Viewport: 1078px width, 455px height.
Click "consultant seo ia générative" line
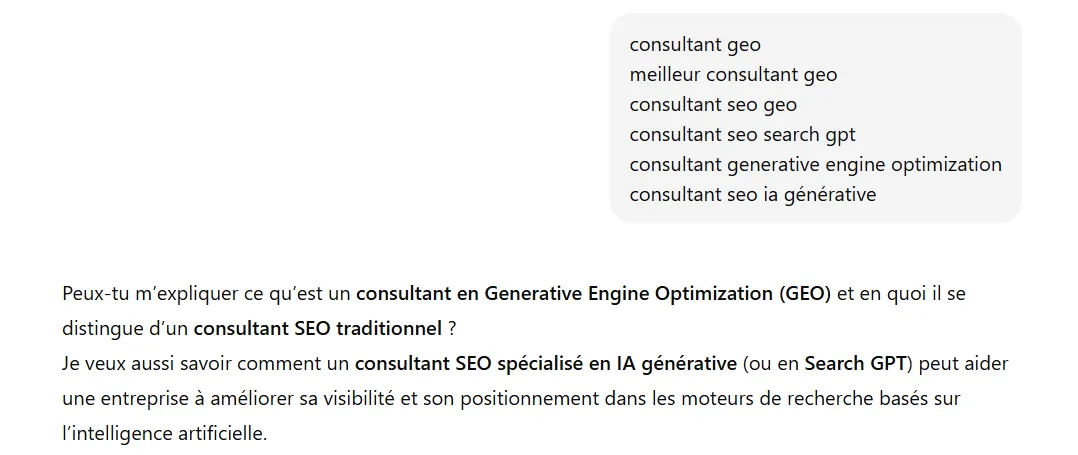(752, 195)
